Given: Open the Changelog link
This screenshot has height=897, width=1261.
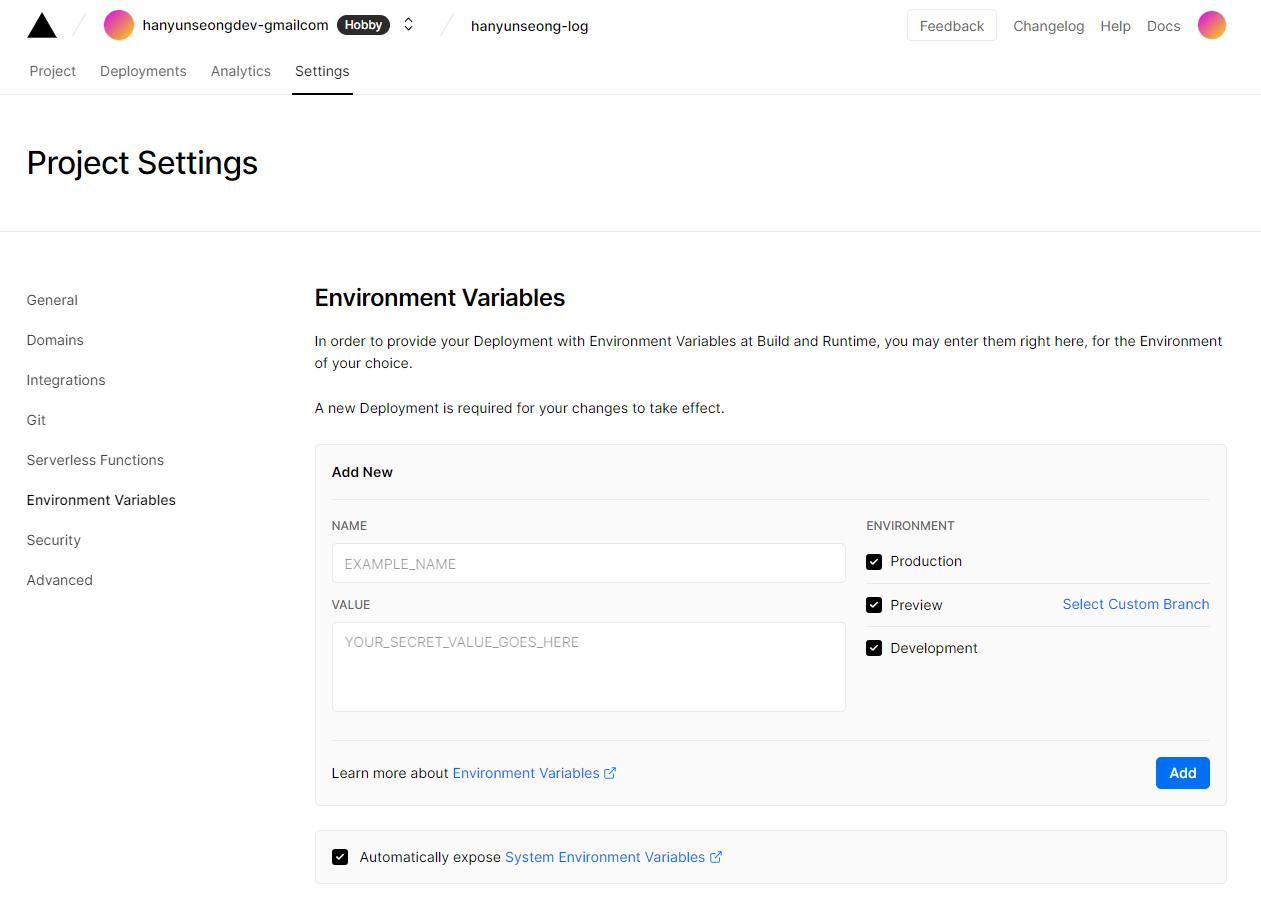Looking at the screenshot, I should coord(1048,26).
